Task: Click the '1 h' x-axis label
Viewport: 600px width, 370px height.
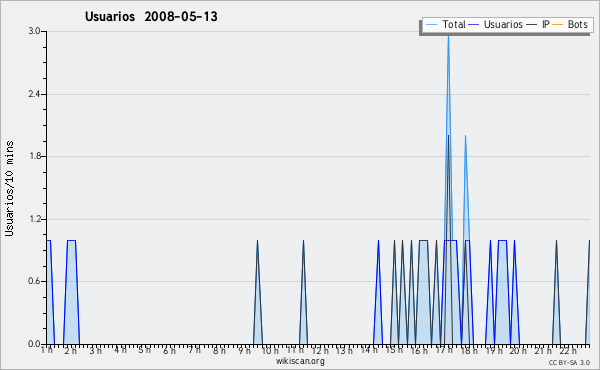Action: [x=47, y=350]
